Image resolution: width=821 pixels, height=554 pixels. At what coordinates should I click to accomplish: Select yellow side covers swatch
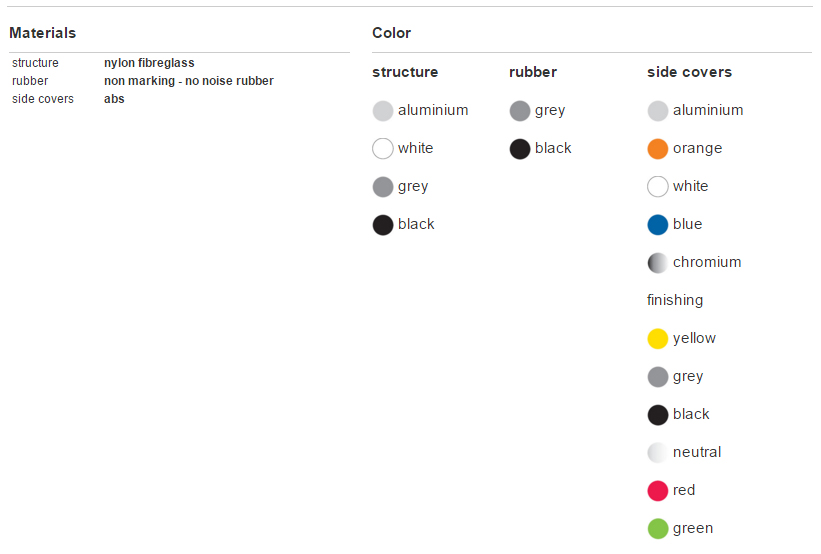pos(658,339)
